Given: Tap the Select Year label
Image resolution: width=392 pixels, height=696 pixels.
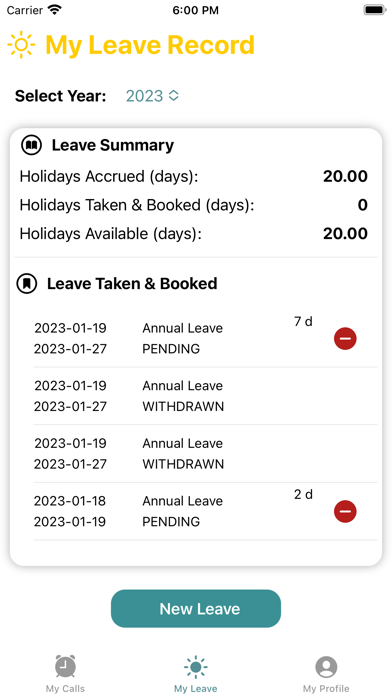Looking at the screenshot, I should pos(61,96).
